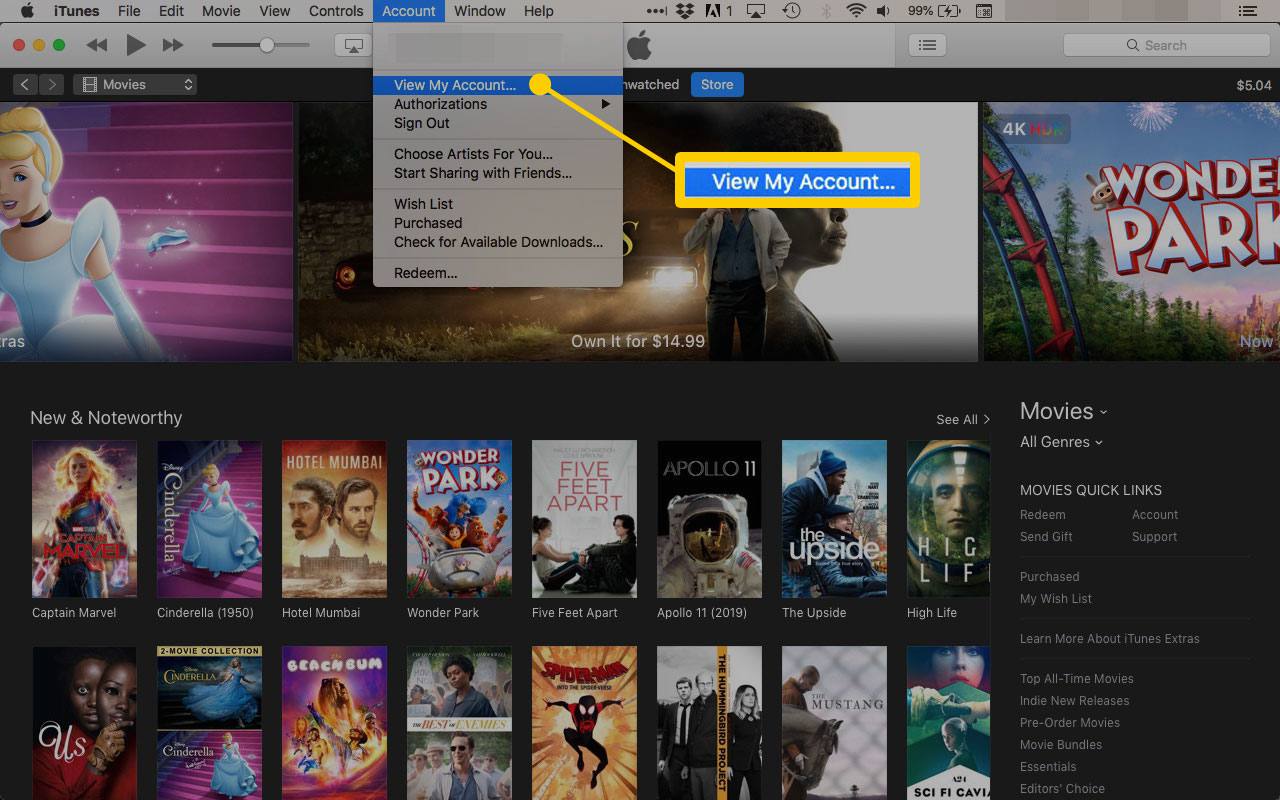
Task: Click the Support quick link
Action: [1154, 537]
